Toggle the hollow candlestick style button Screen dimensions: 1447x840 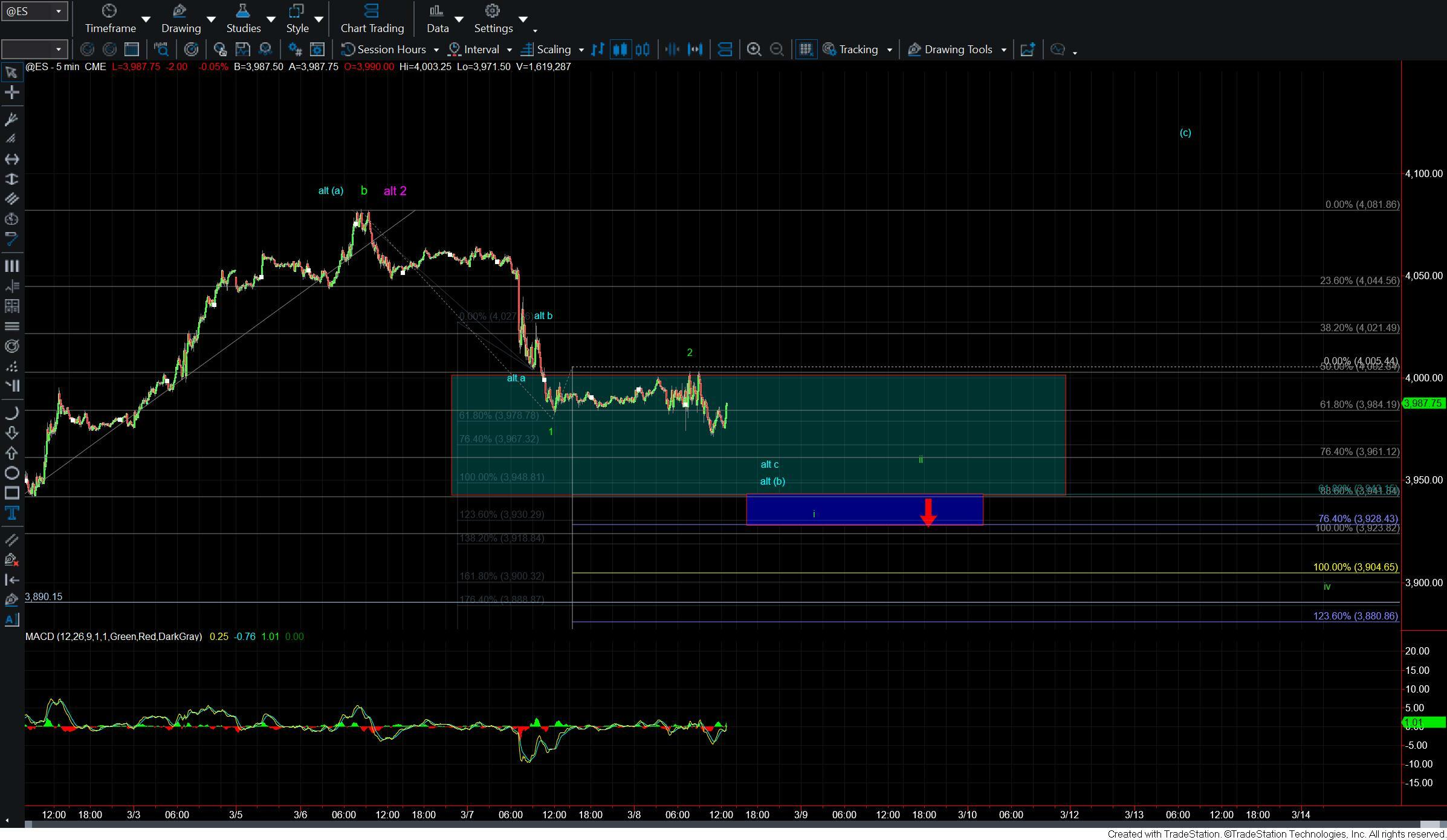tap(643, 50)
